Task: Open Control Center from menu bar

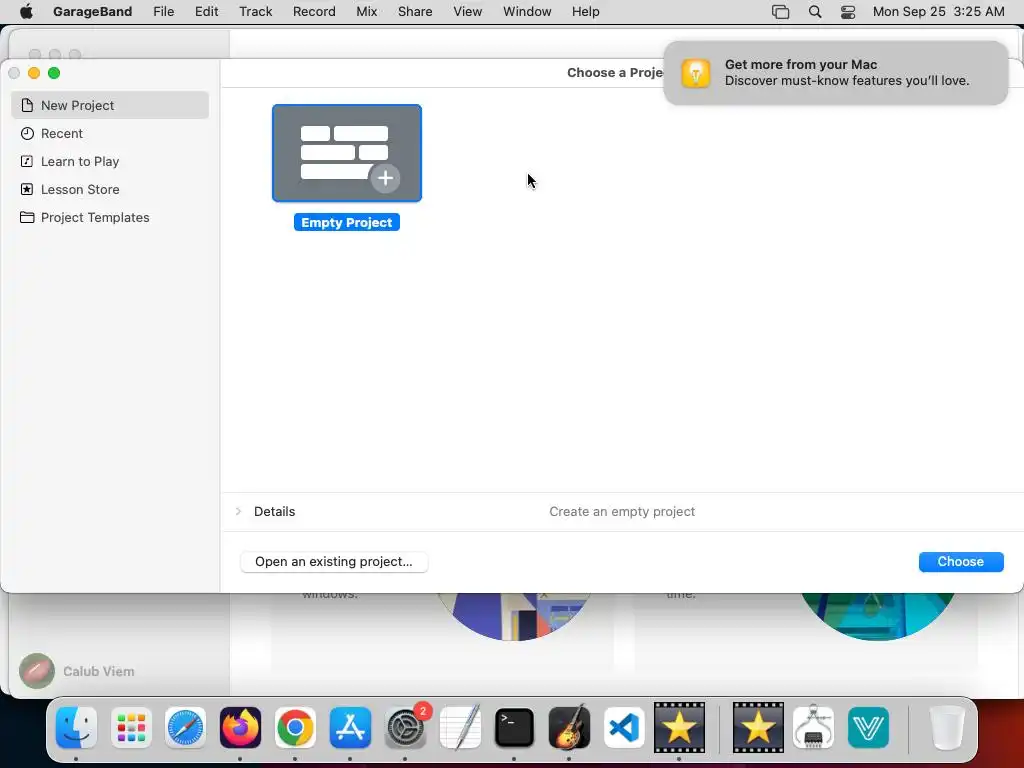Action: tap(848, 12)
